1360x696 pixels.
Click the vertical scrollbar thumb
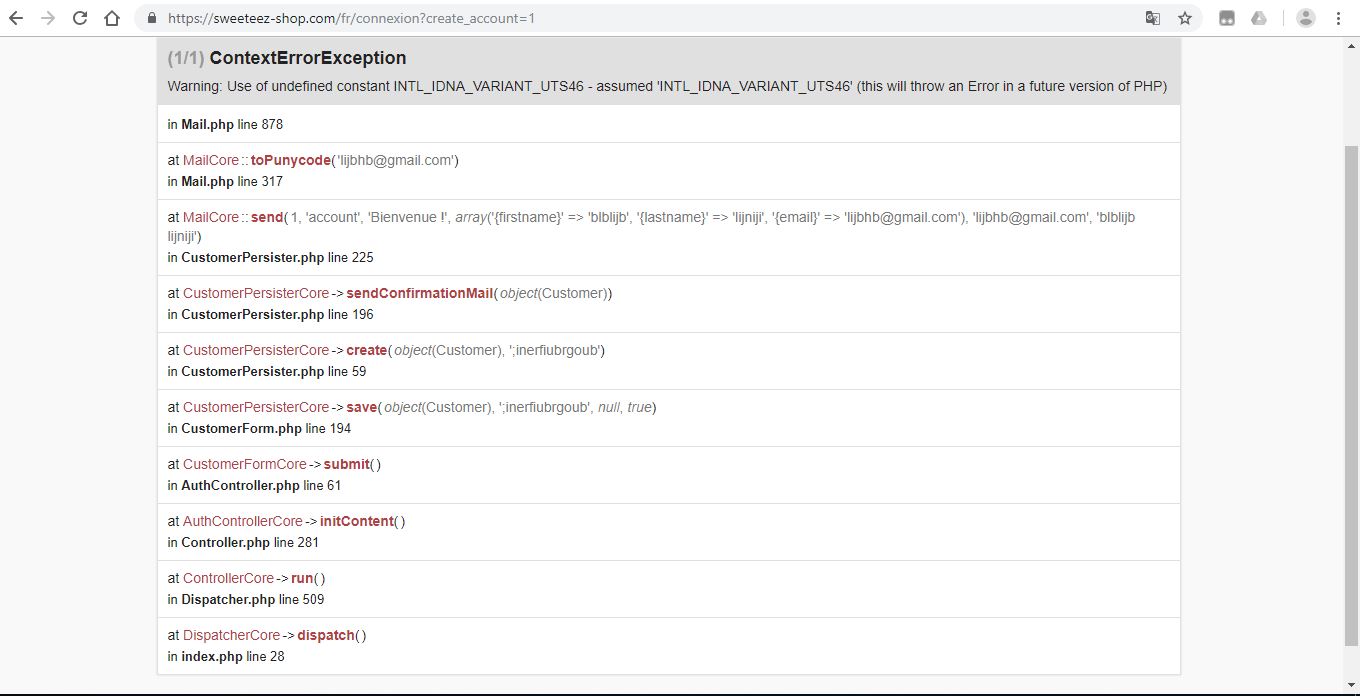(x=1352, y=395)
